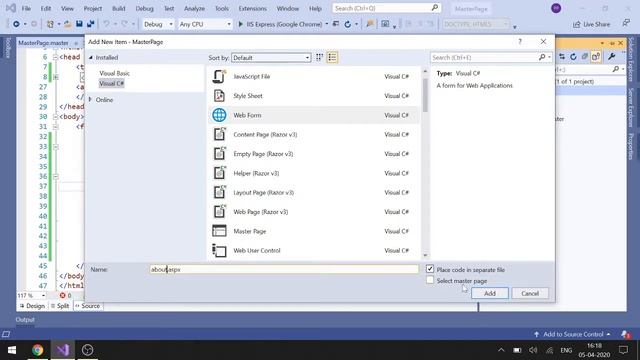640x360 pixels.
Task: Choose Content Page (Razor v3) icon
Action: (x=220, y=134)
